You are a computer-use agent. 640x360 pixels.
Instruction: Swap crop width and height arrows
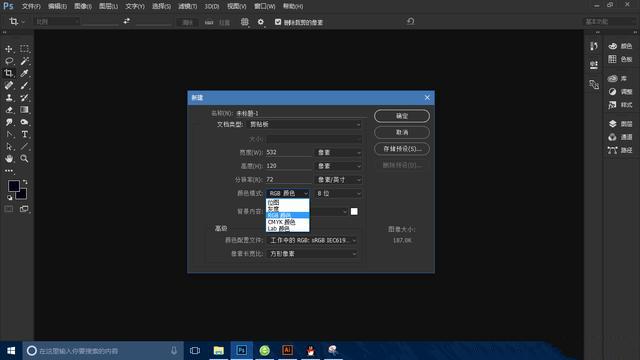click(127, 21)
